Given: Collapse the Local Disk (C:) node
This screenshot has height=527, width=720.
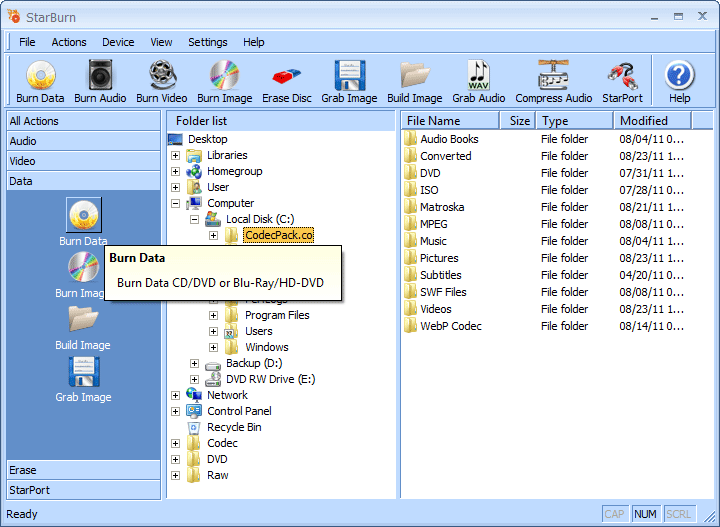Looking at the screenshot, I should point(194,219).
